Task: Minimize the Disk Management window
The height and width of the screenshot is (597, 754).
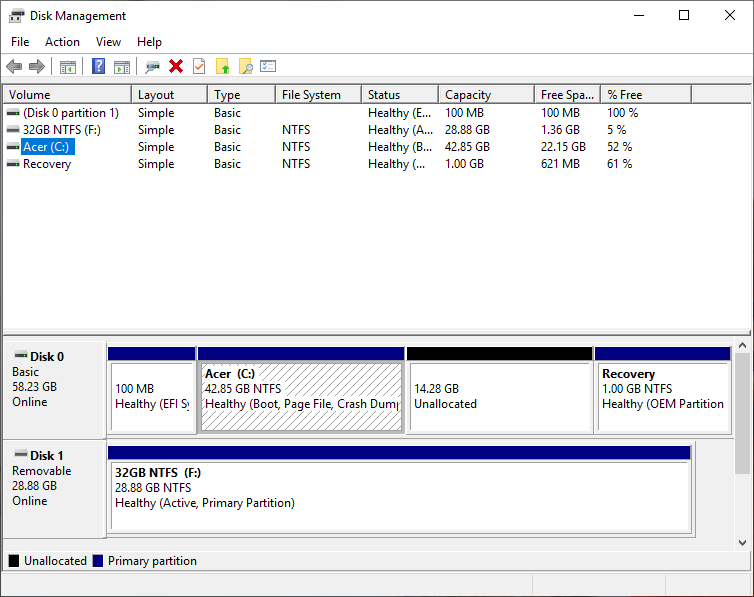Action: tap(639, 15)
